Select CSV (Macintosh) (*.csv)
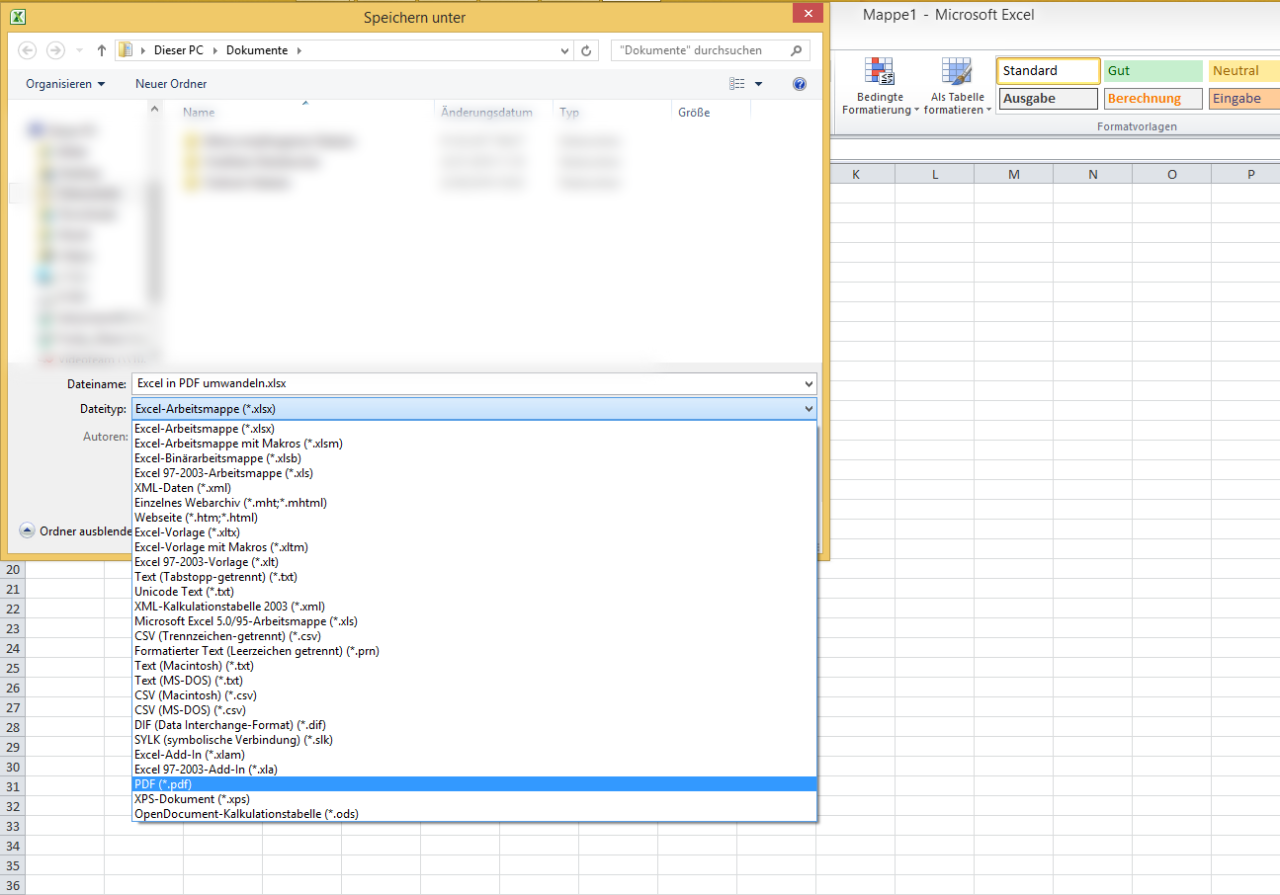1280x895 pixels. [475, 695]
